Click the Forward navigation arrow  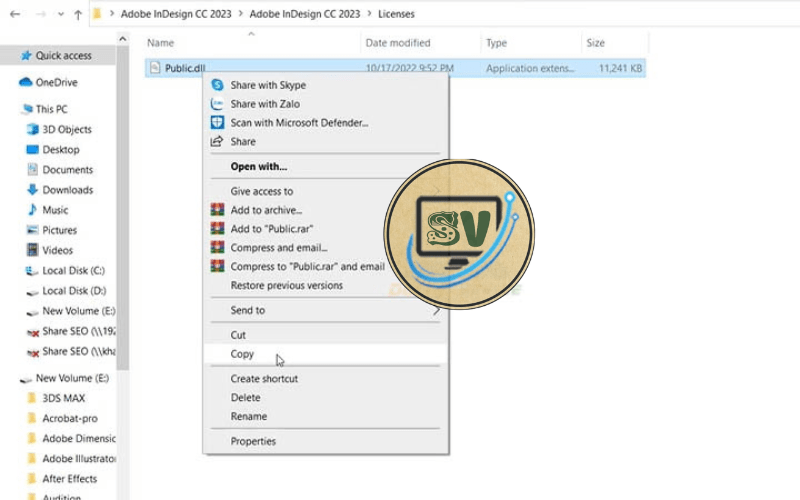pos(40,14)
